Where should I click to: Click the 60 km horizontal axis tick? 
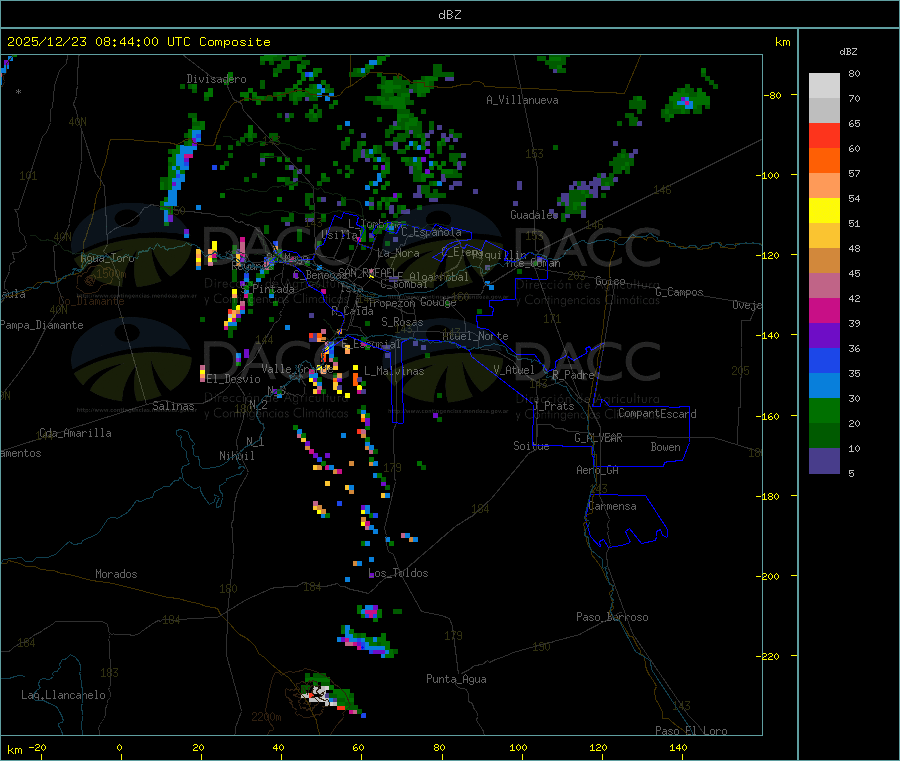(358, 747)
